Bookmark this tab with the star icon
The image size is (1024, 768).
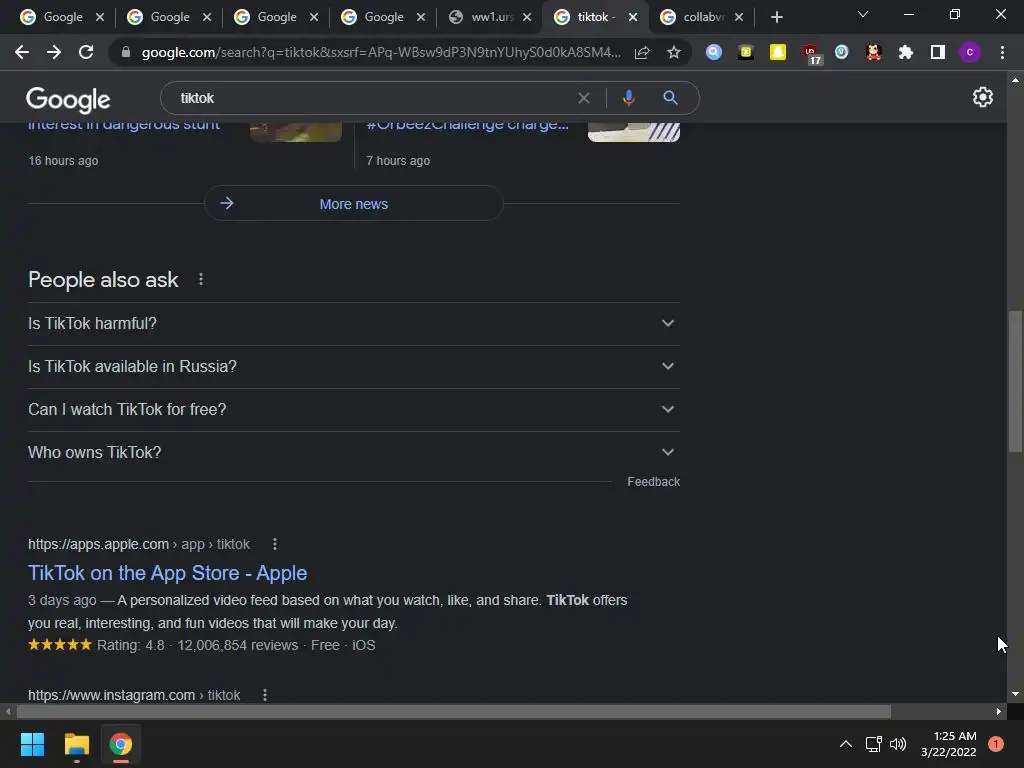[674, 52]
